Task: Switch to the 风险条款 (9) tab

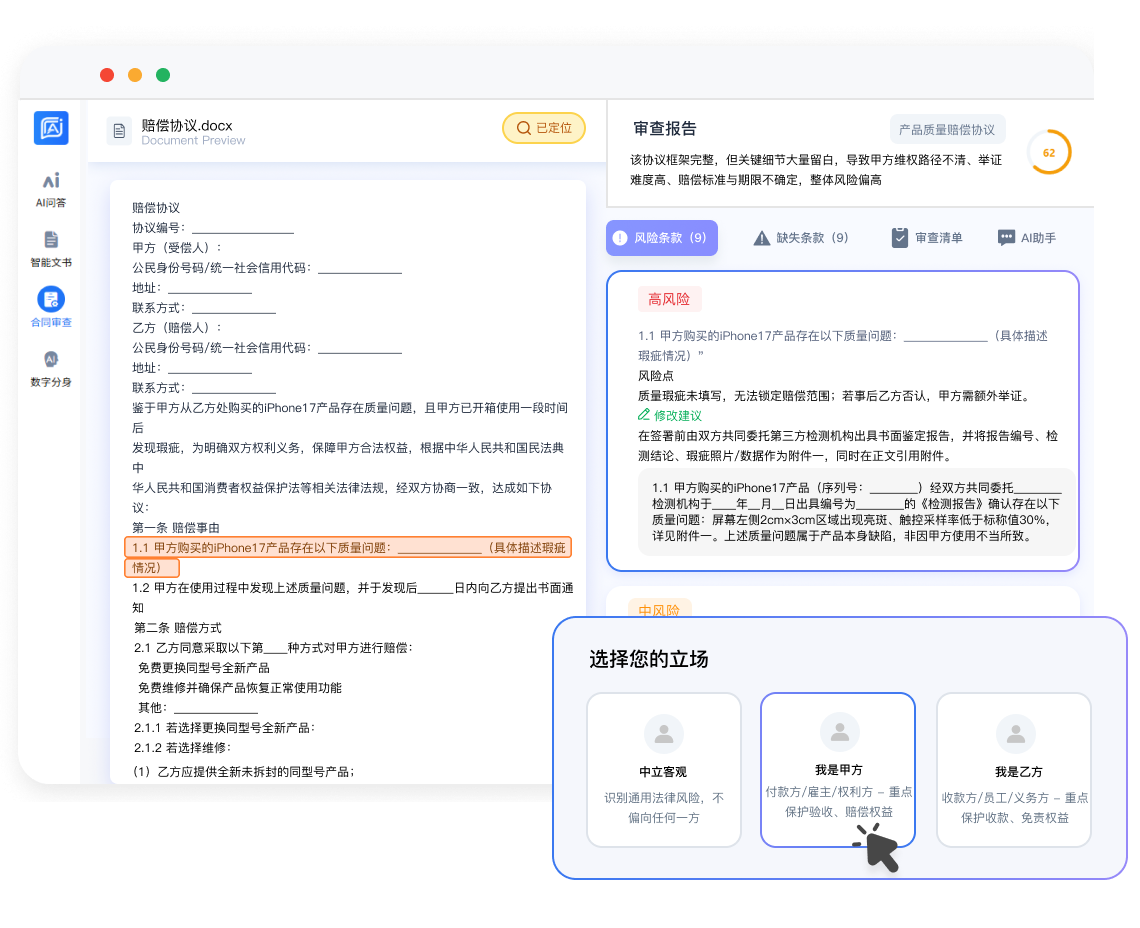Action: click(661, 238)
